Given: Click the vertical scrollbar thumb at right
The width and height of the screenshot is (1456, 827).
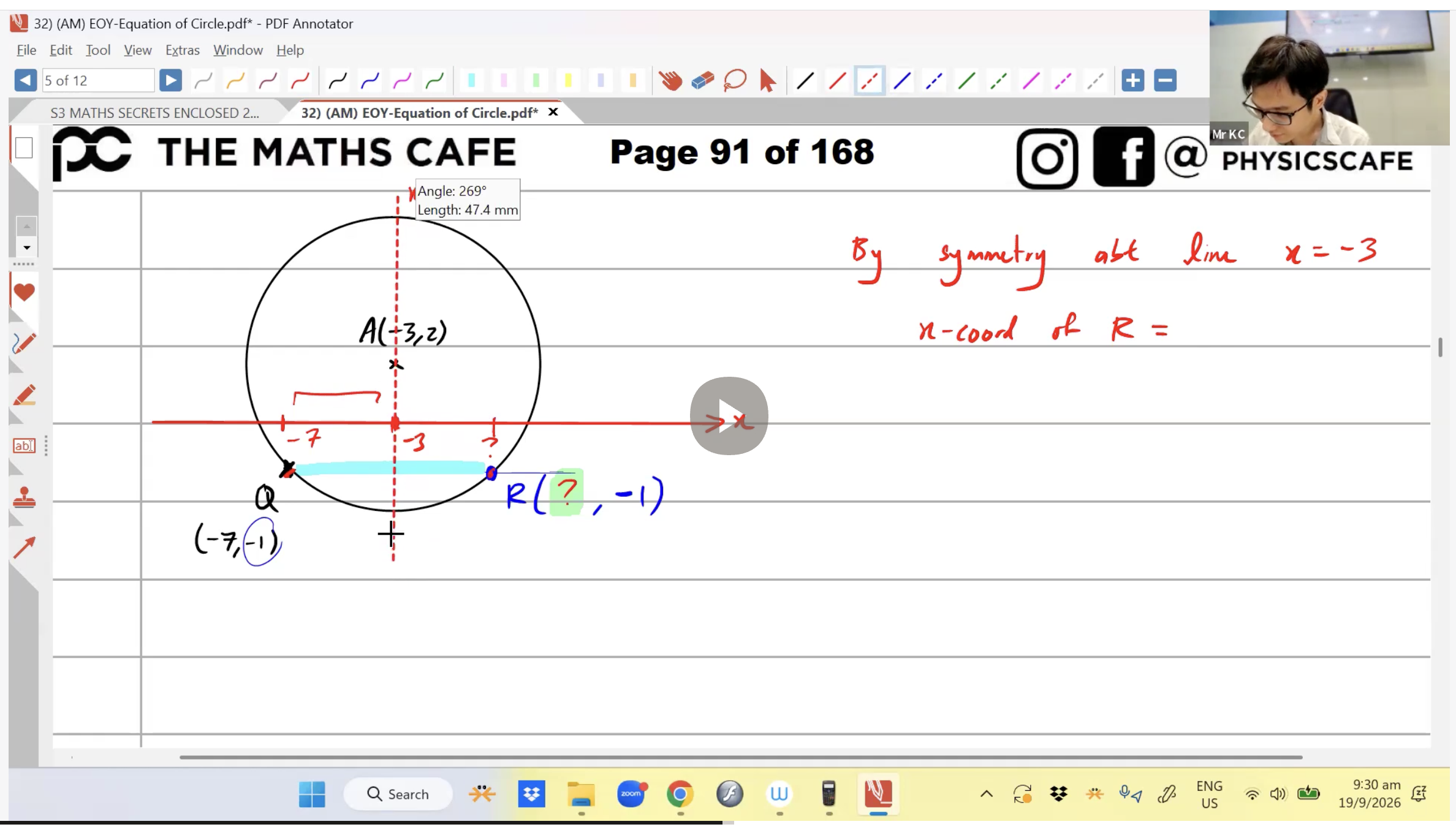Looking at the screenshot, I should tap(1440, 347).
